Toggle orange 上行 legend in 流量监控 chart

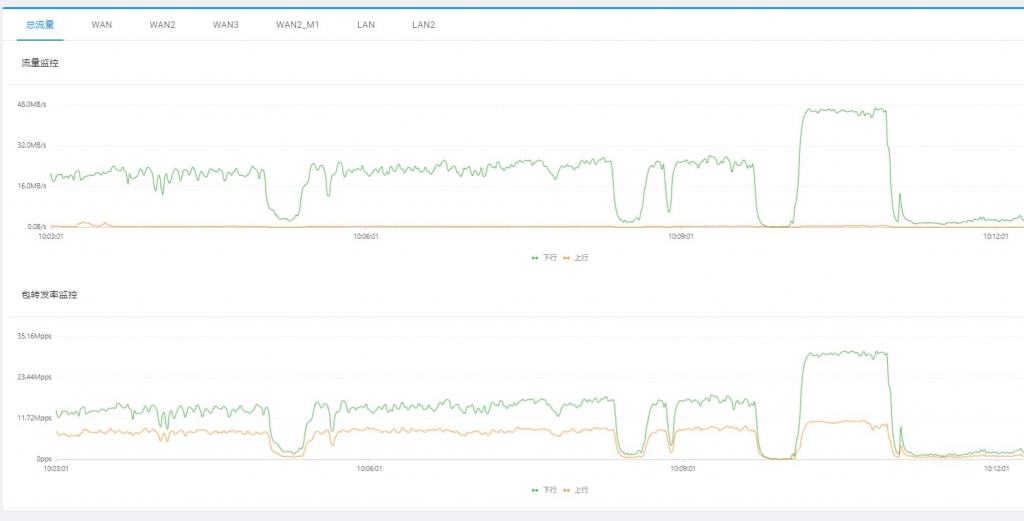[x=577, y=258]
